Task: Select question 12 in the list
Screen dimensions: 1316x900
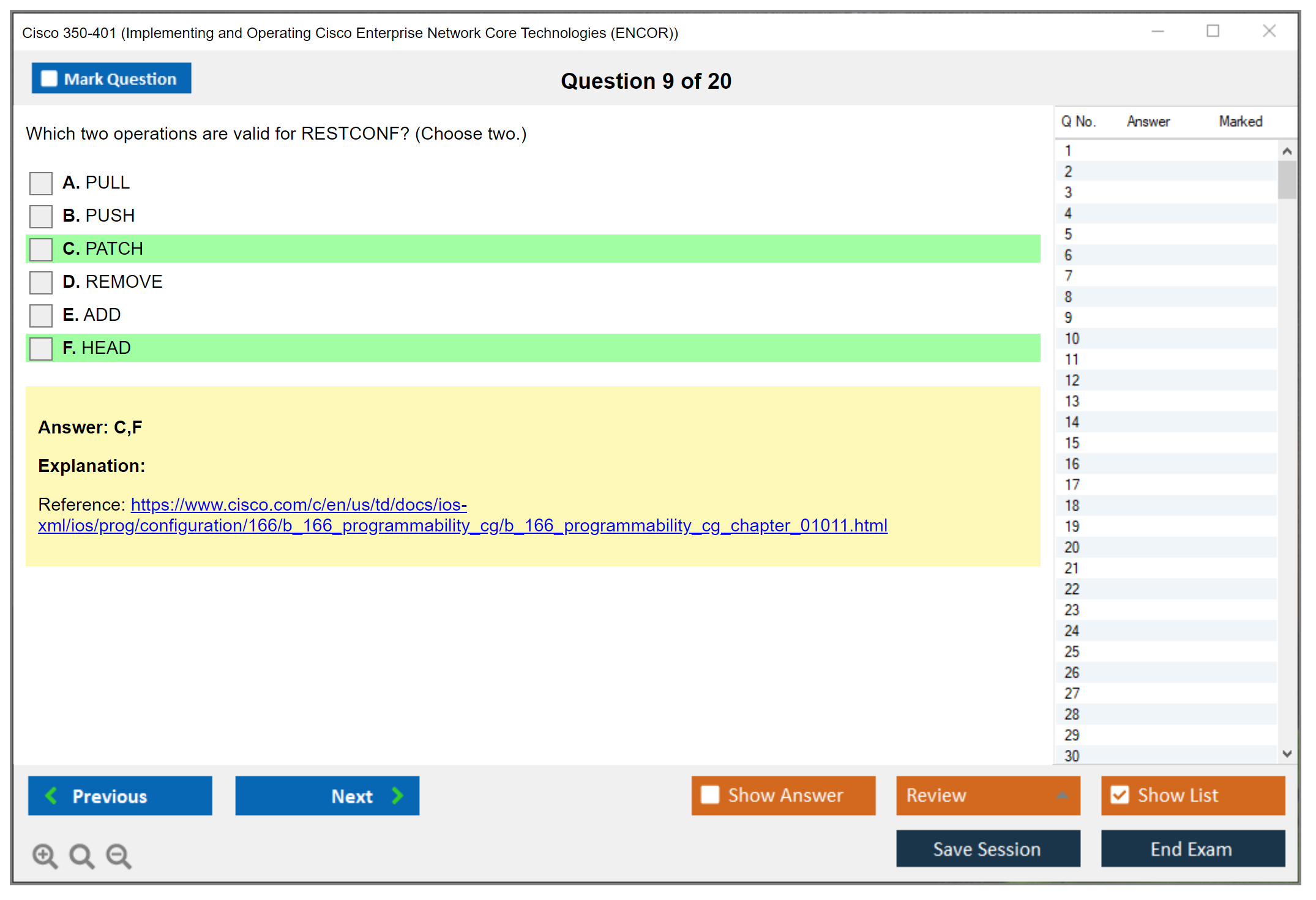Action: tap(1072, 380)
